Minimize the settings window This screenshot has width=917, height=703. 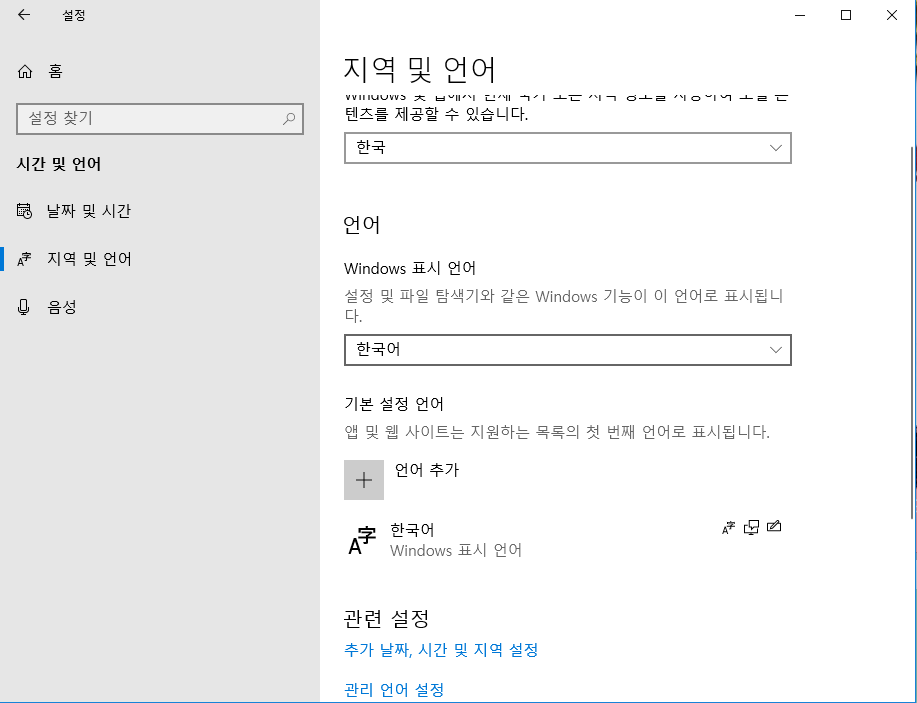(800, 15)
